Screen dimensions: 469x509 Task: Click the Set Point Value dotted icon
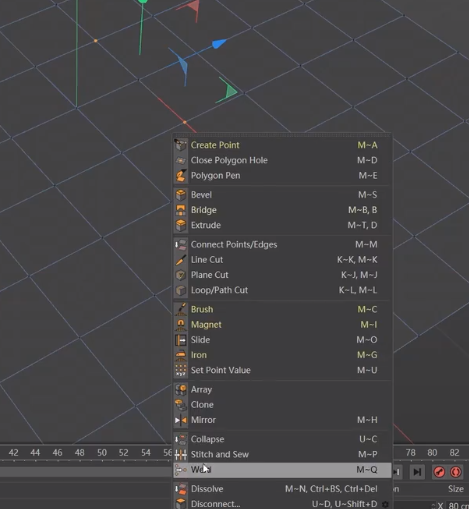tap(181, 370)
